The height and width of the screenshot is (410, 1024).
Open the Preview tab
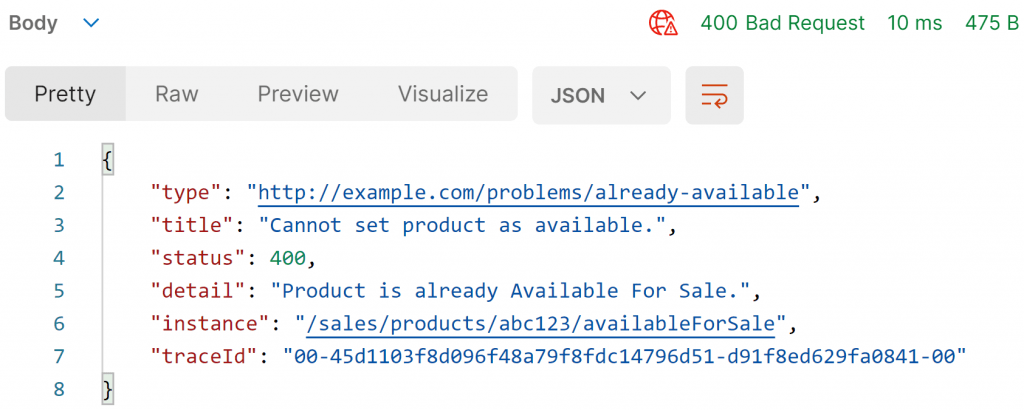298,94
